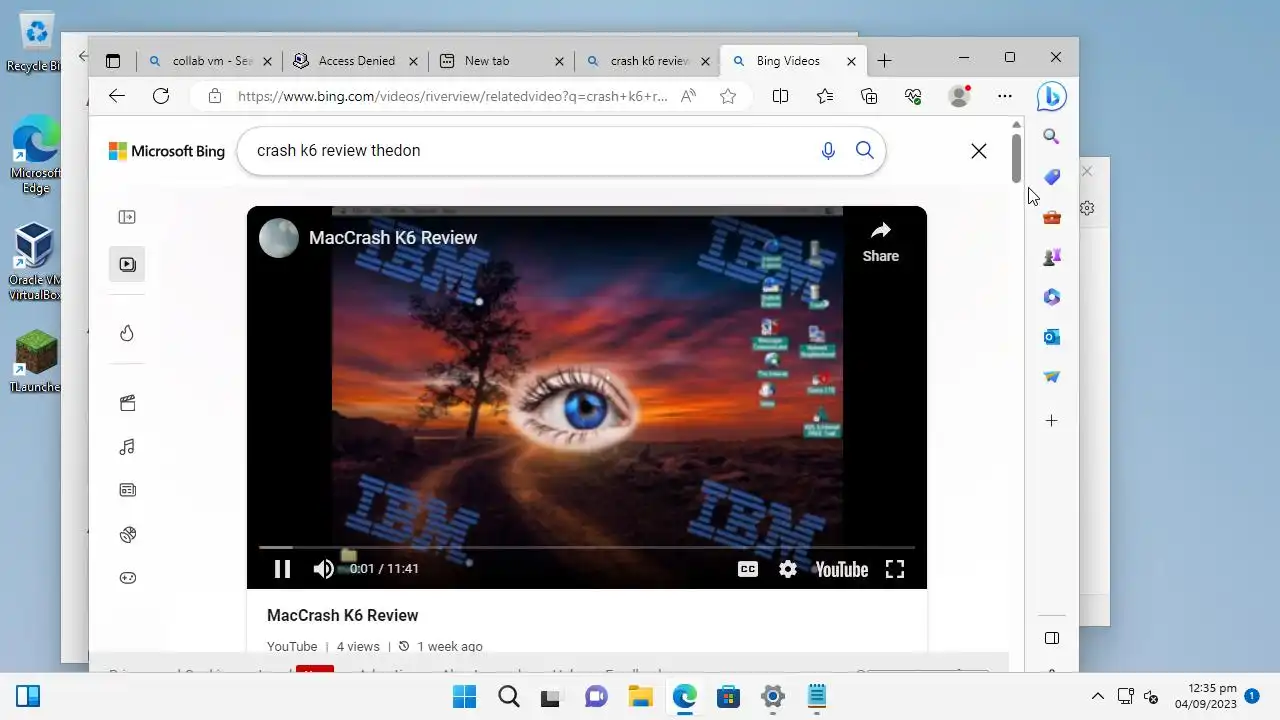
Task: Open Windows Start button
Action: (x=464, y=696)
